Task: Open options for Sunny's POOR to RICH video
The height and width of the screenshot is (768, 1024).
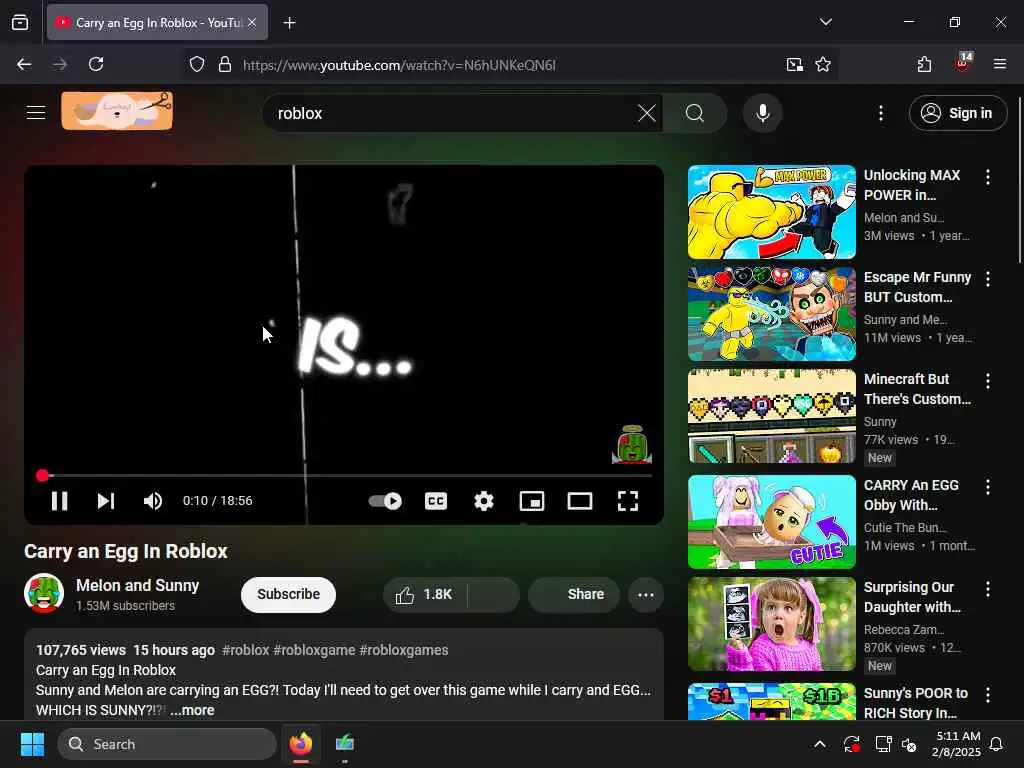Action: click(987, 695)
